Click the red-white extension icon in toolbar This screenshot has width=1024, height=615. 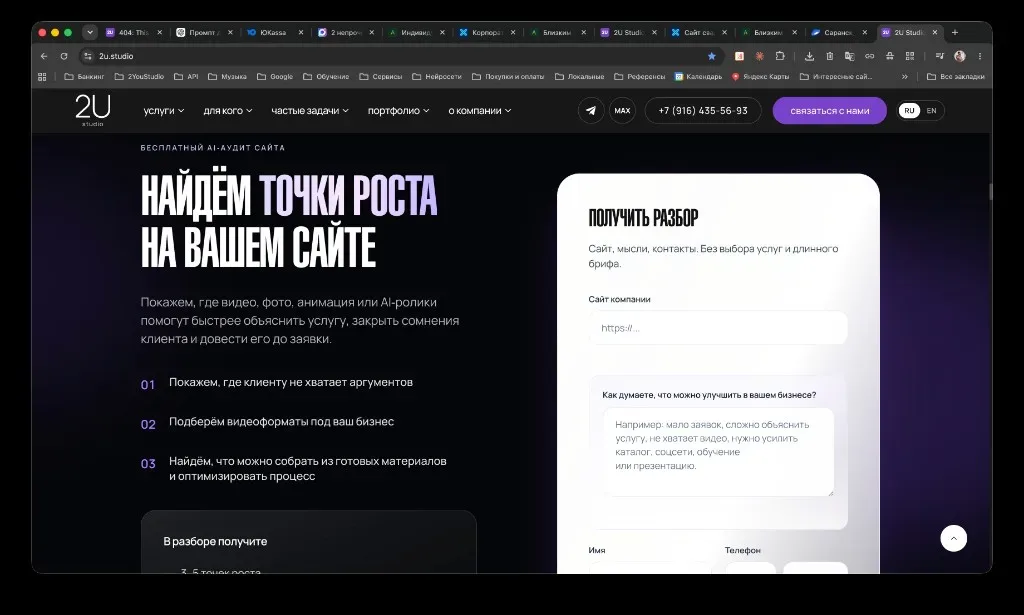point(739,56)
